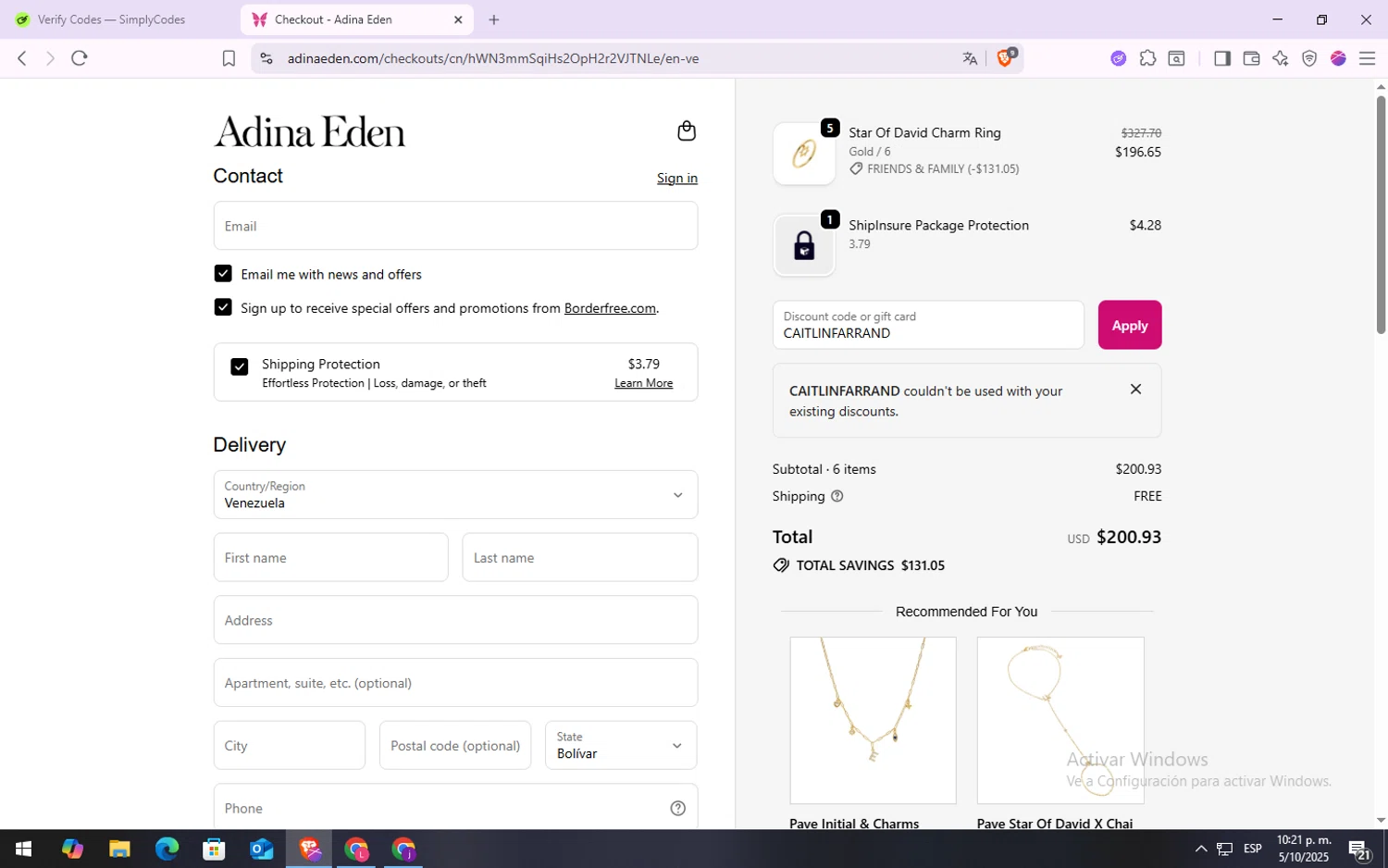Click the browser address bar URL

pos(493,58)
